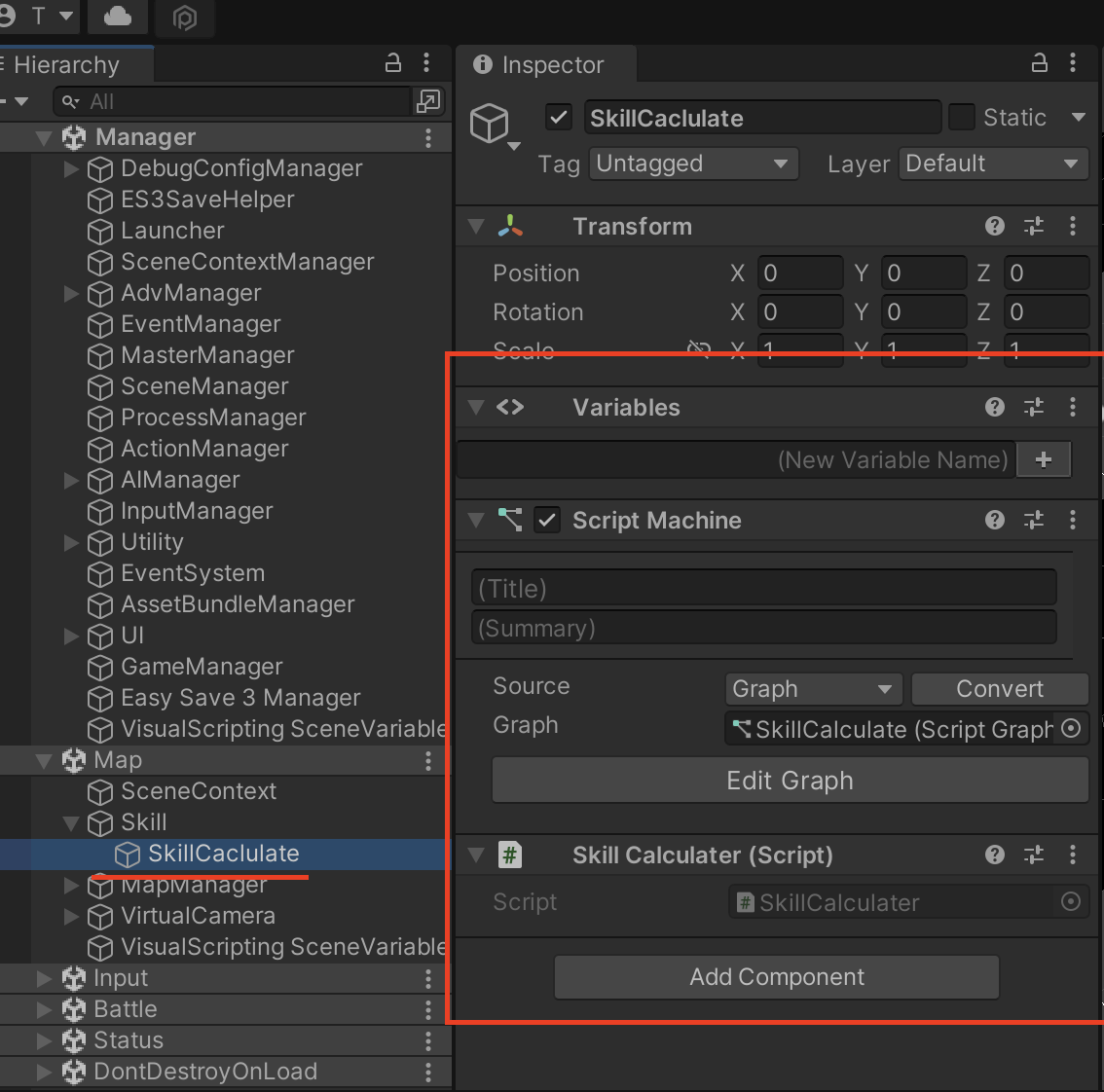Select GameManager in Hierarchy
The width and height of the screenshot is (1104, 1092).
(202, 666)
